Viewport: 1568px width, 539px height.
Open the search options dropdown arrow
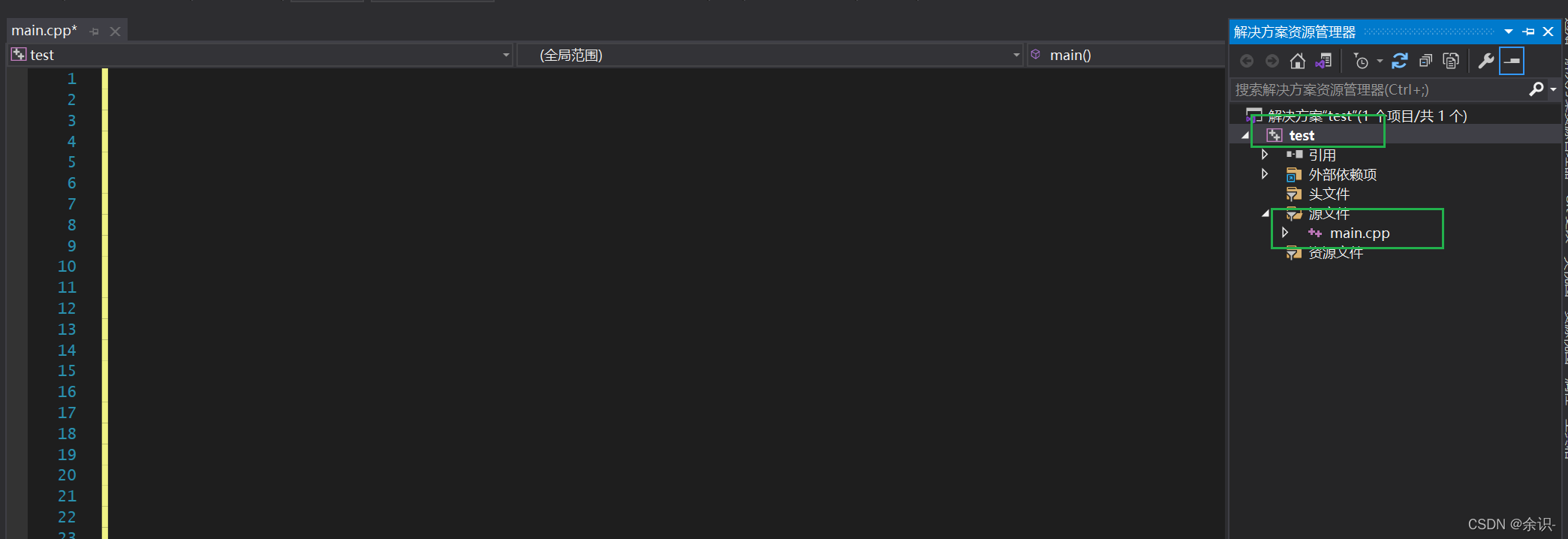click(1553, 90)
